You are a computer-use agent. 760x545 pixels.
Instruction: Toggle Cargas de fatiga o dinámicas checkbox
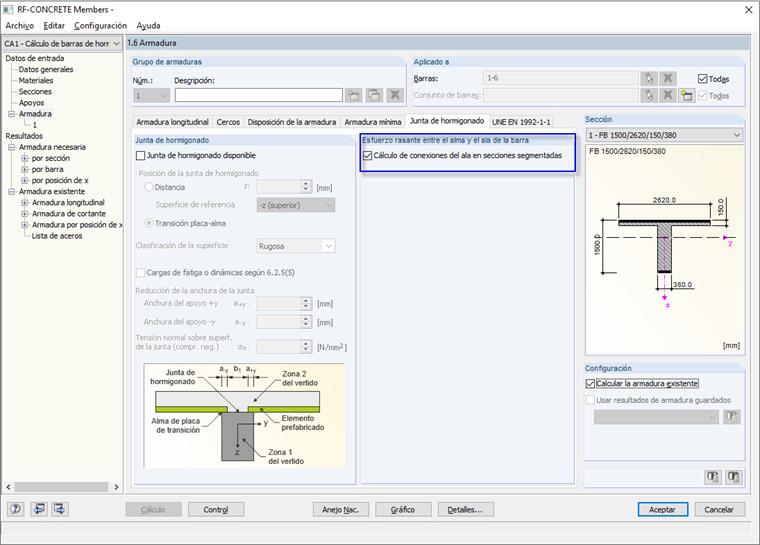pyautogui.click(x=141, y=273)
